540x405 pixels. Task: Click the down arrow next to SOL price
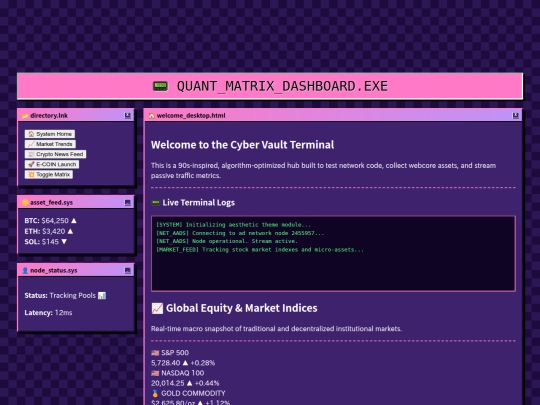click(x=64, y=242)
